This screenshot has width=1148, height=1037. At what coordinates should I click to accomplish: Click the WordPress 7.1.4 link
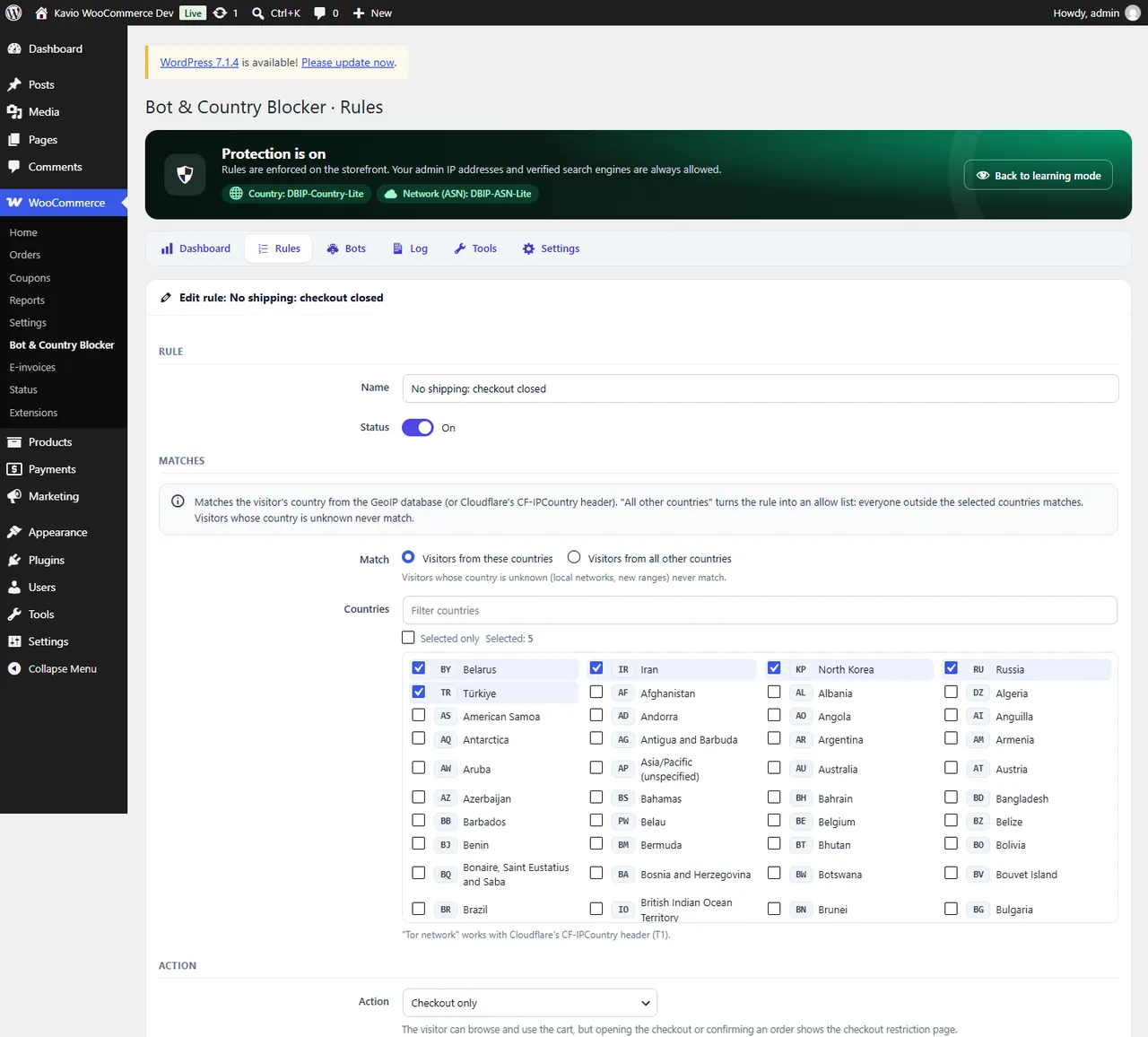coord(199,62)
